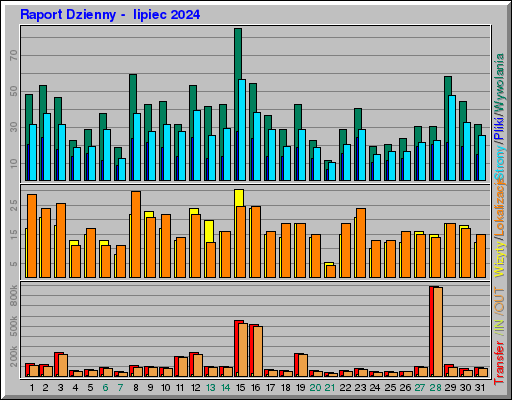
Task: Click the tallest green bar for day 15
Action: (x=238, y=53)
